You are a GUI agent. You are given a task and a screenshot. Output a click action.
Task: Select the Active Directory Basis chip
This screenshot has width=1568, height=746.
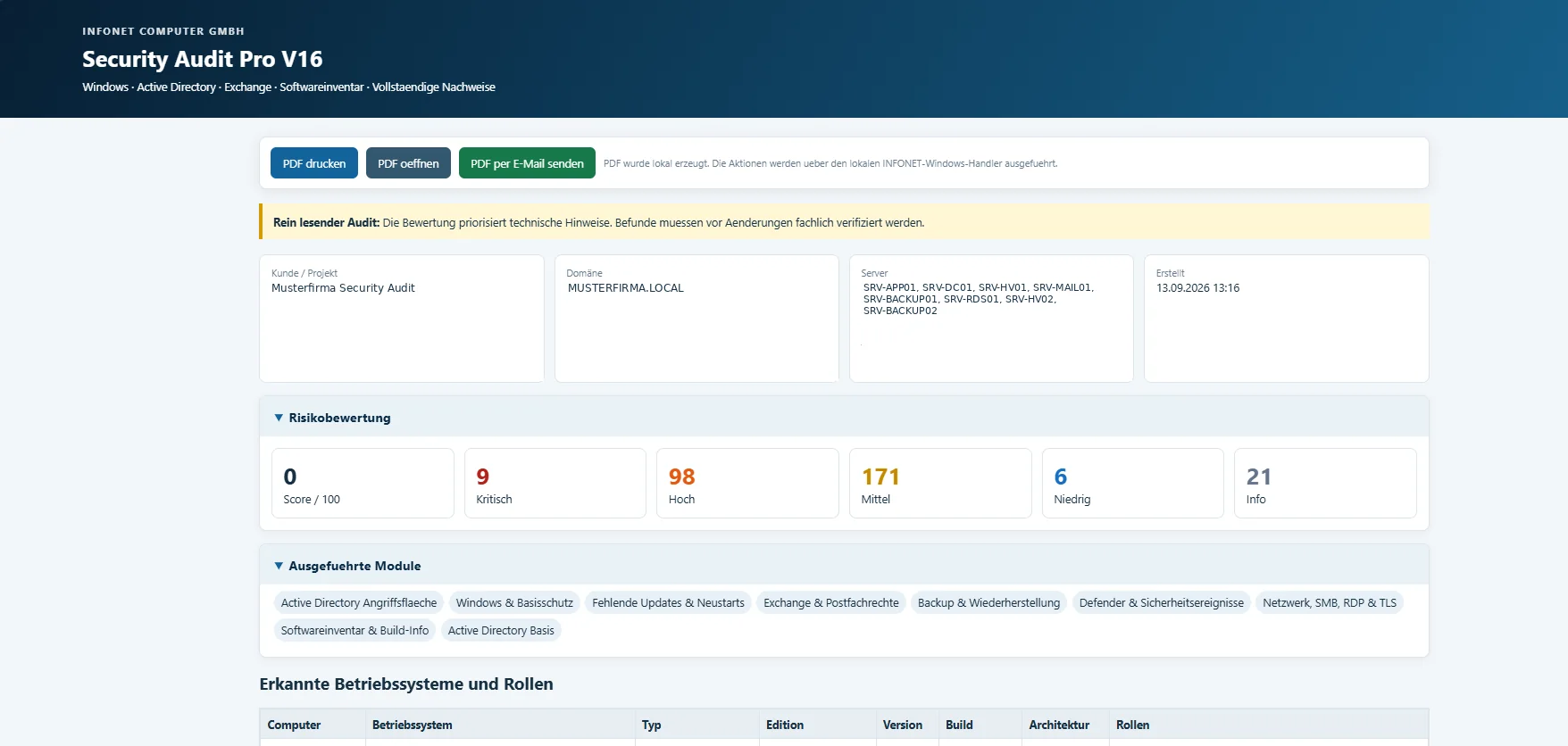click(x=501, y=631)
